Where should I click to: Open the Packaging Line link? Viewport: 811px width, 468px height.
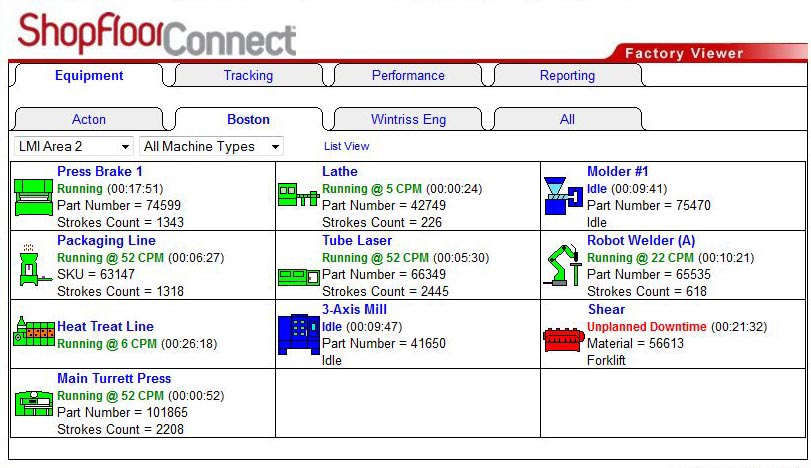pyautogui.click(x=106, y=240)
